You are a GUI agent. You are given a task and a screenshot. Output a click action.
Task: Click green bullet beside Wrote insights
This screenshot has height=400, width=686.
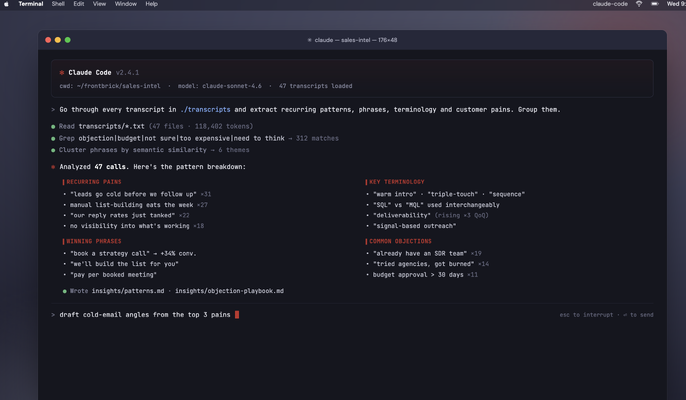point(65,291)
